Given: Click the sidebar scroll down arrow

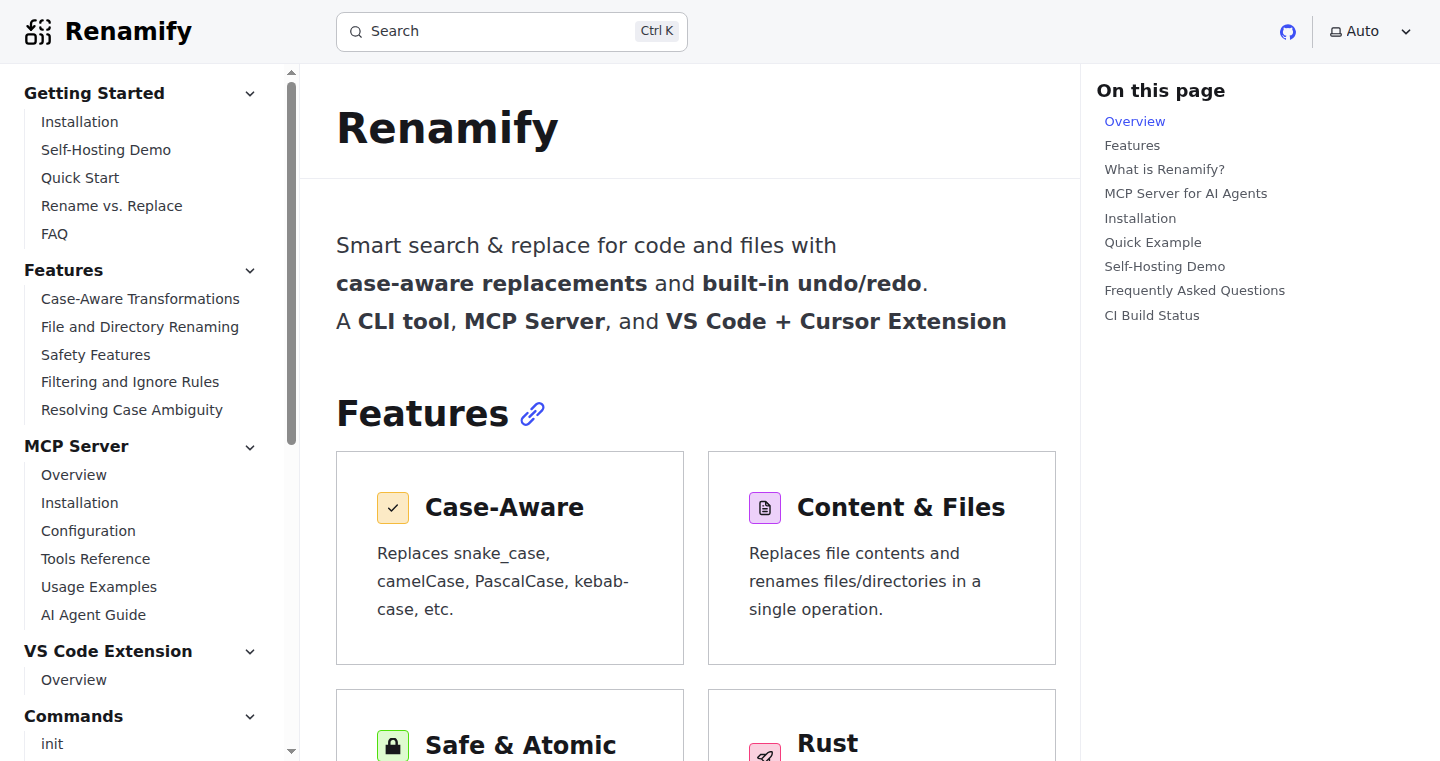Looking at the screenshot, I should (292, 751).
